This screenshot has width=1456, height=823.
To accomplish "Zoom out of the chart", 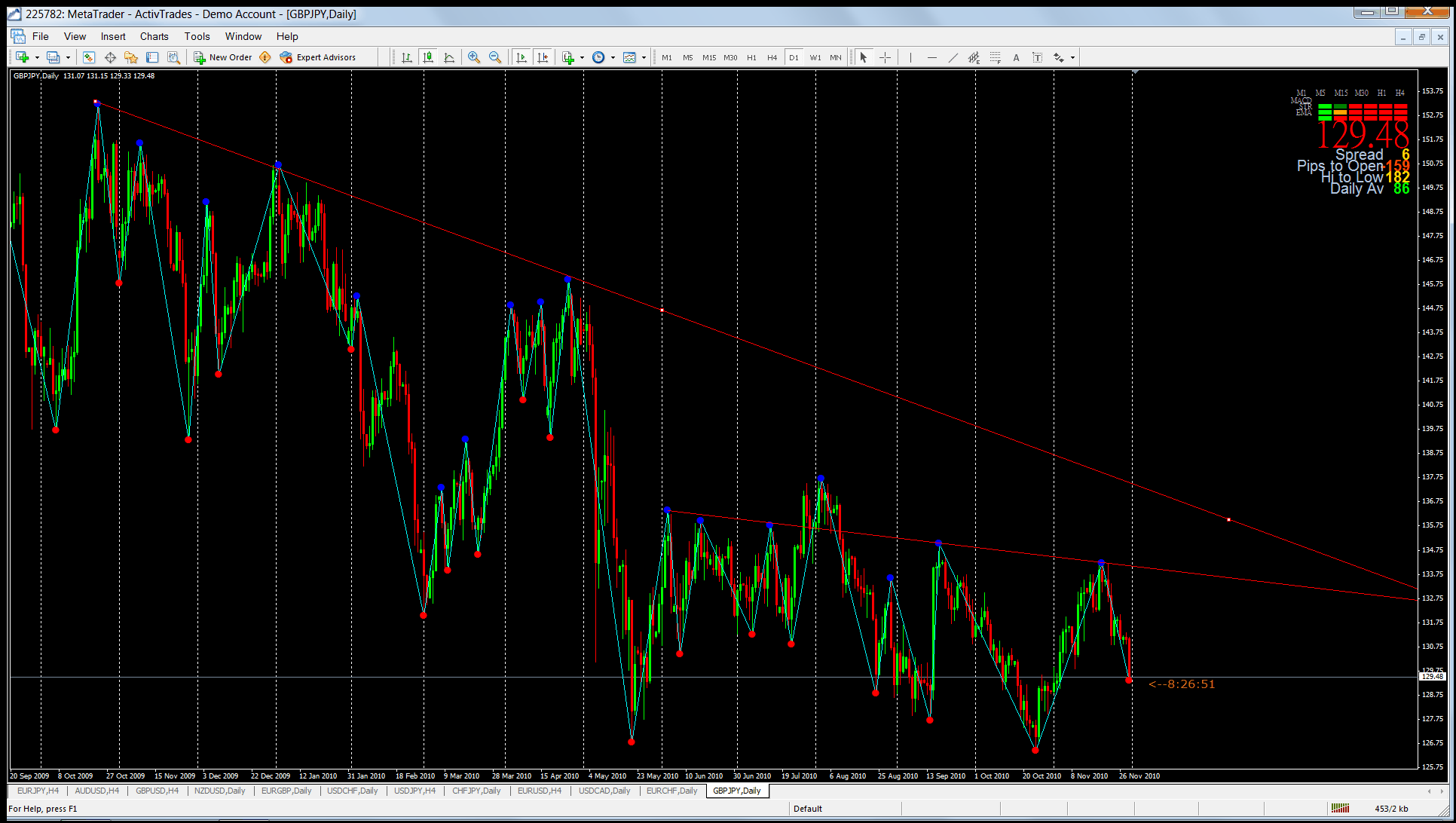I will (x=495, y=57).
